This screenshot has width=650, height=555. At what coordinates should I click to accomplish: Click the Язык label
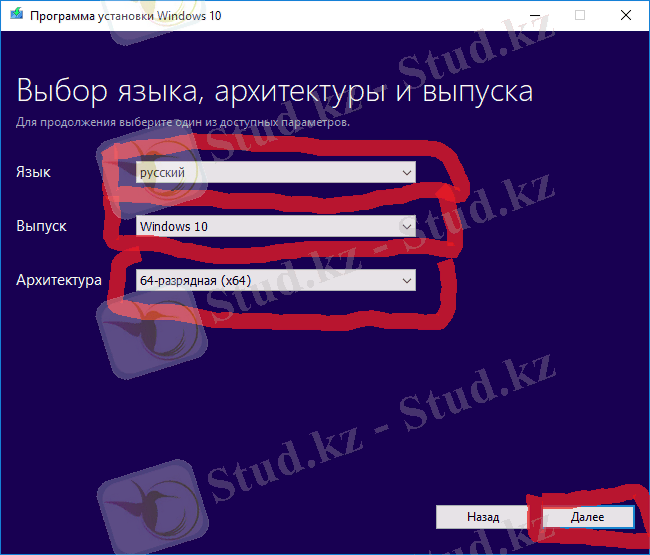[x=33, y=172]
